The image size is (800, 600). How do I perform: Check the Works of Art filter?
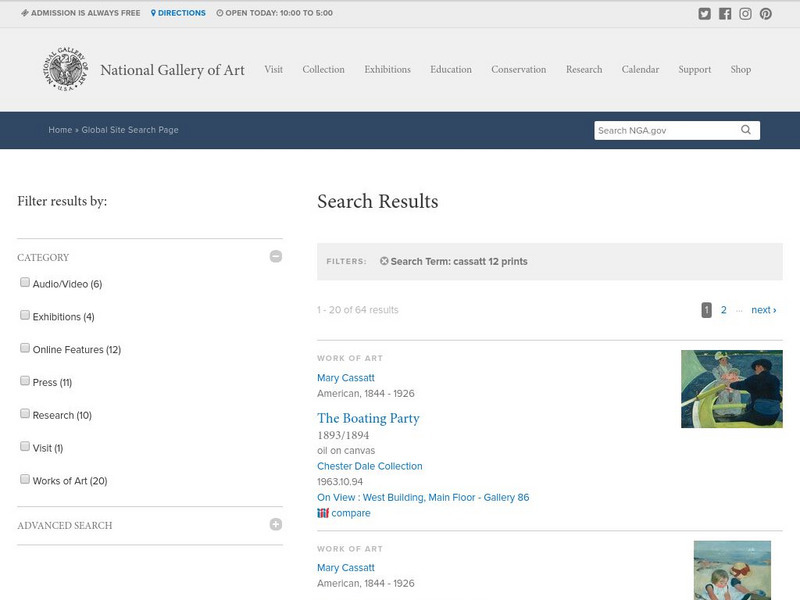point(24,479)
